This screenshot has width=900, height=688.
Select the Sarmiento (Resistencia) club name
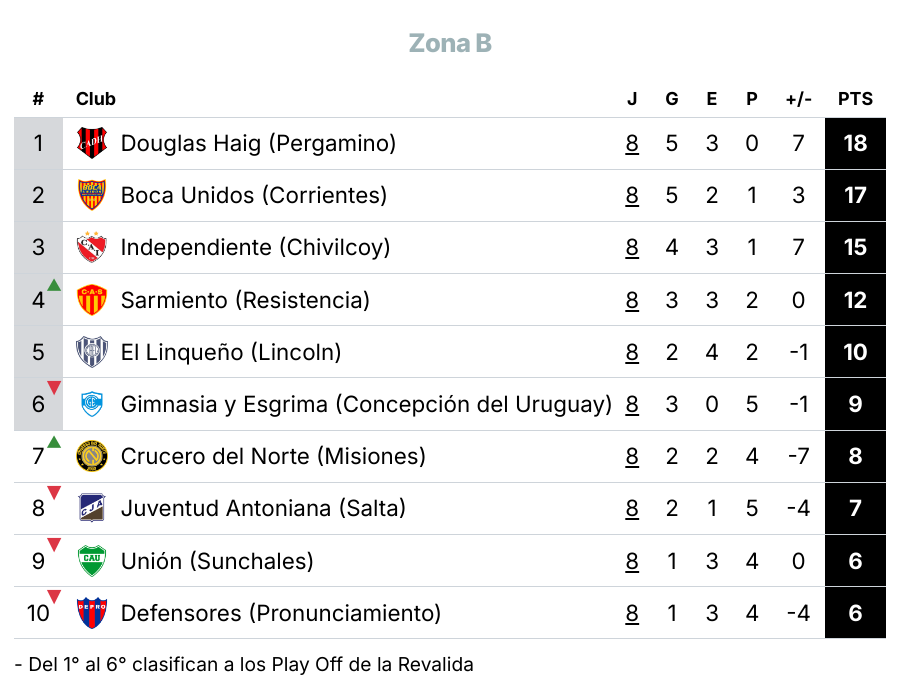pyautogui.click(x=245, y=300)
